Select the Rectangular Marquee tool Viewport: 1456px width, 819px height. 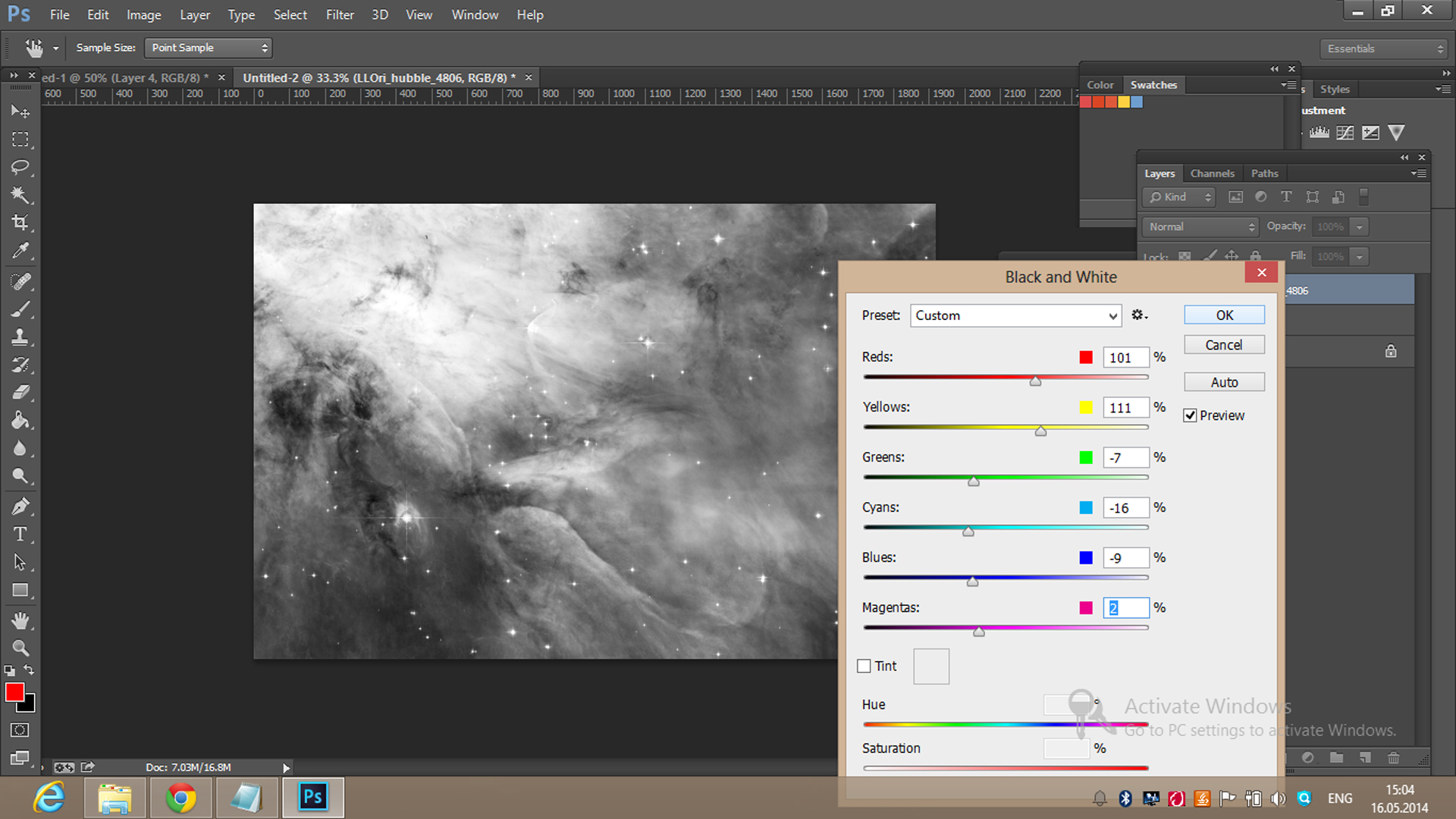click(x=20, y=140)
